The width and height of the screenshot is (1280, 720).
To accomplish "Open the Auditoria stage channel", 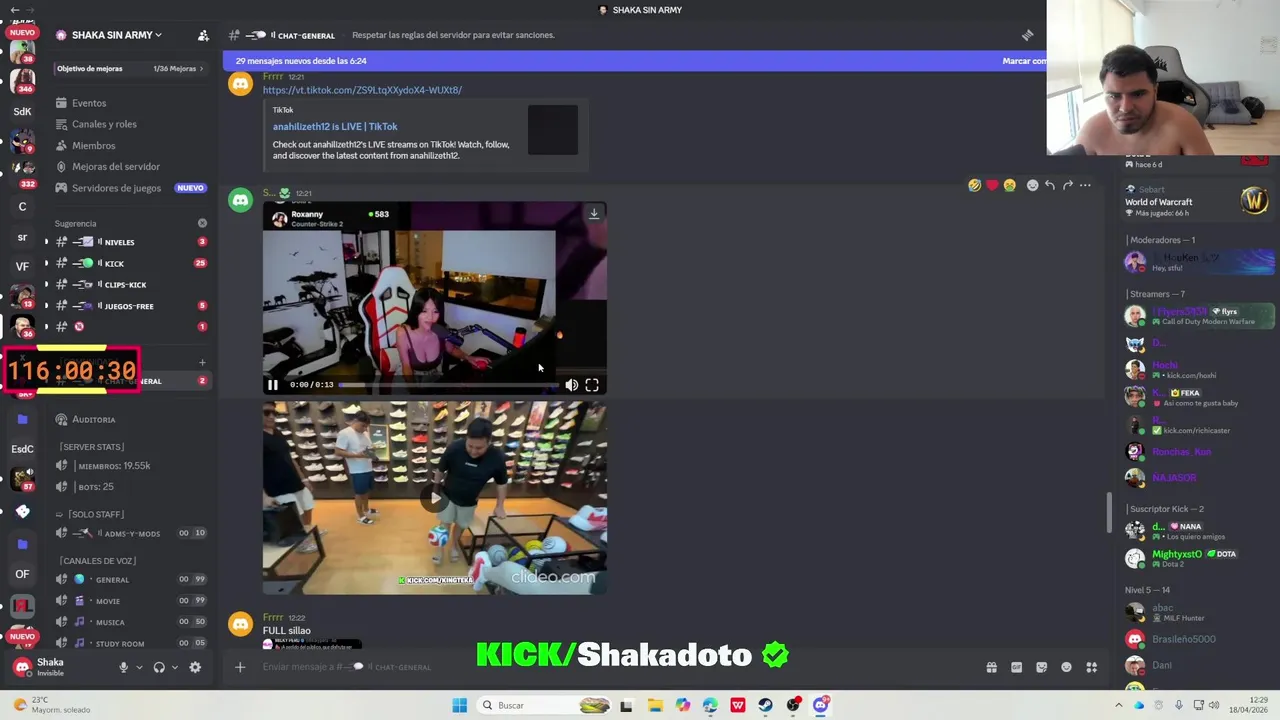I will (x=130, y=420).
